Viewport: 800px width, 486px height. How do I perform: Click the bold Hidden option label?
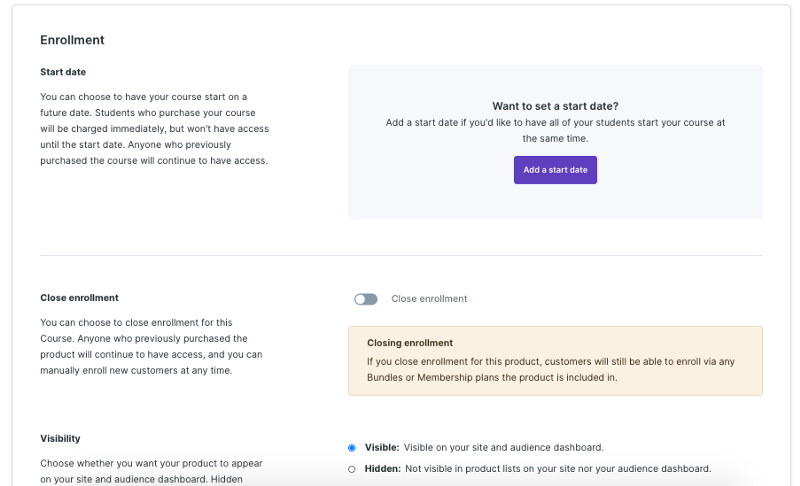(x=382, y=468)
